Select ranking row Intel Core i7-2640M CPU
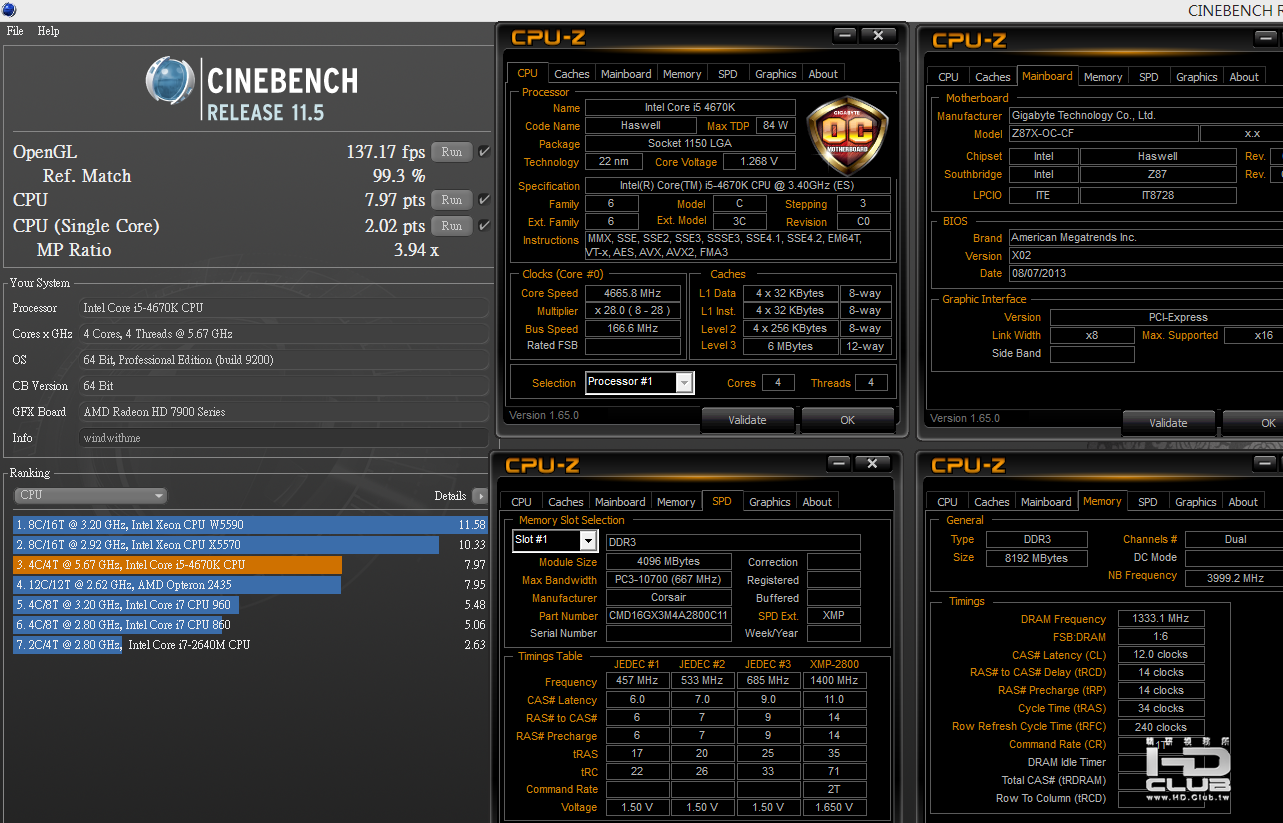The image size is (1283, 823). point(251,645)
